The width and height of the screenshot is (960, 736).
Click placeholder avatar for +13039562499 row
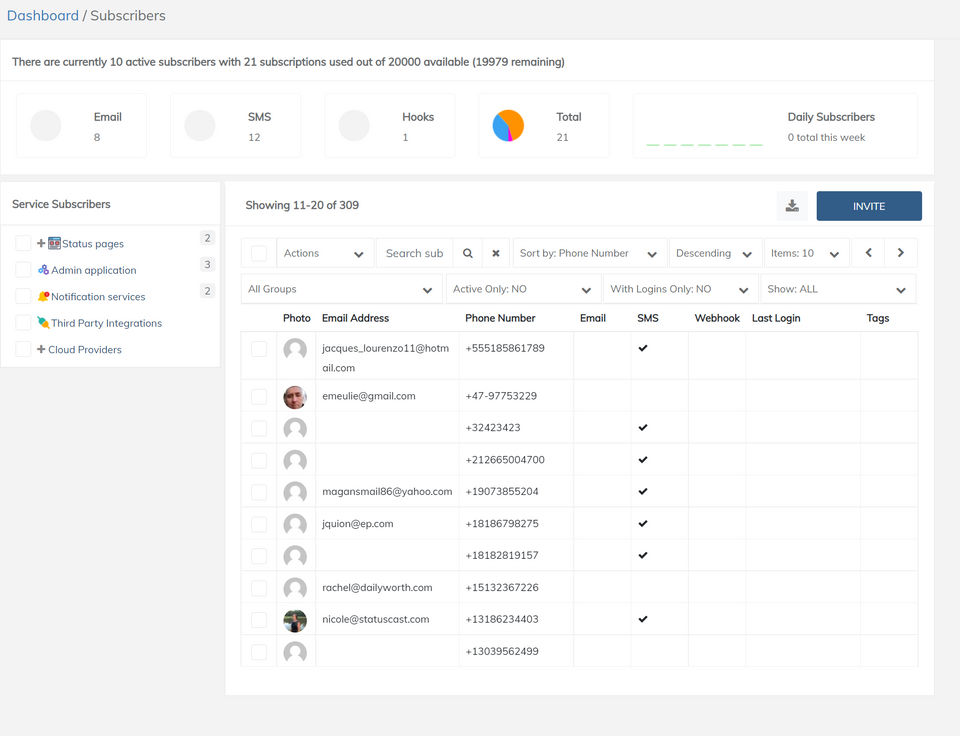point(295,652)
